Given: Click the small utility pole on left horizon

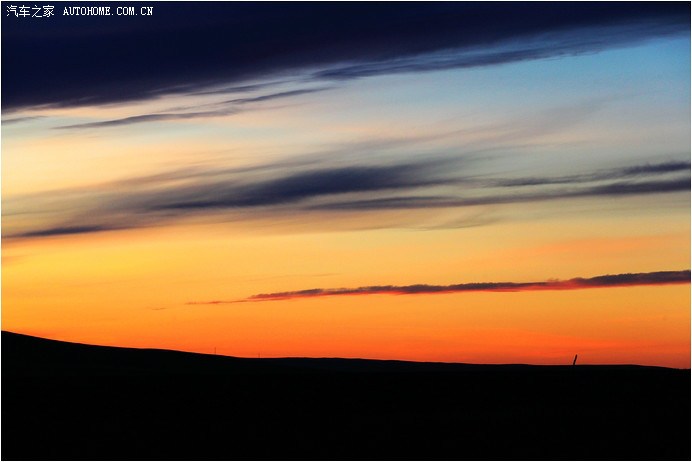Looking at the screenshot, I should (x=214, y=351).
